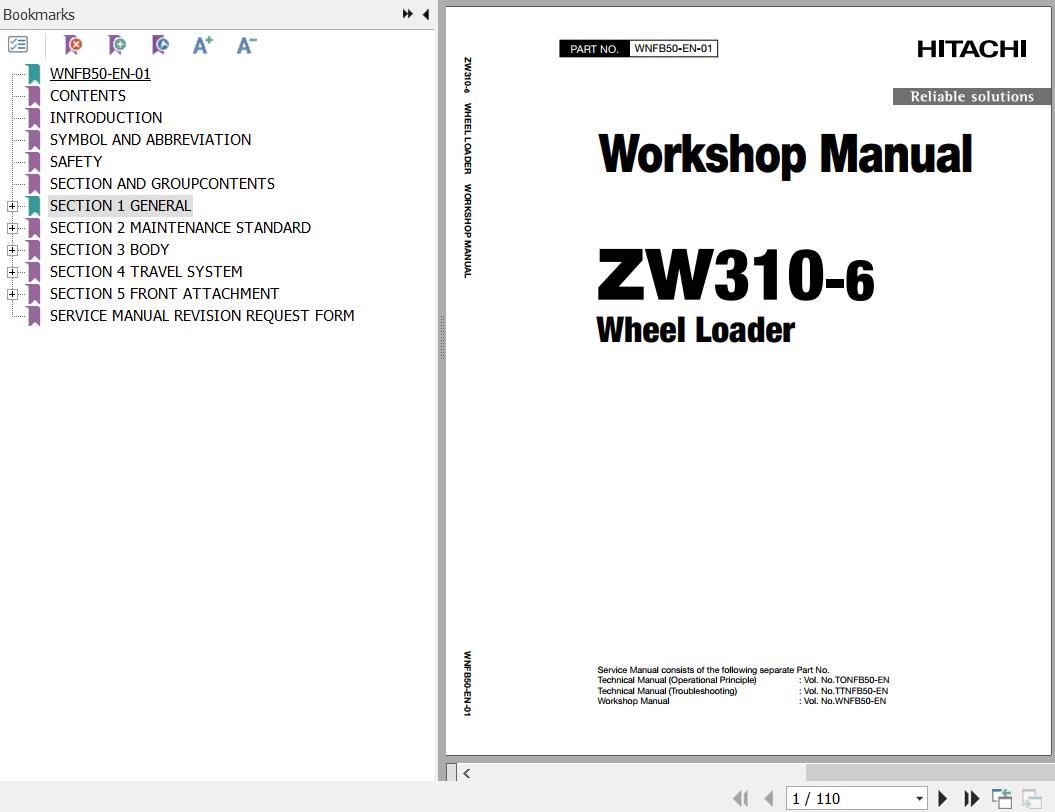Click the panel splitter grip handle
The width and height of the screenshot is (1055, 812).
(442, 338)
